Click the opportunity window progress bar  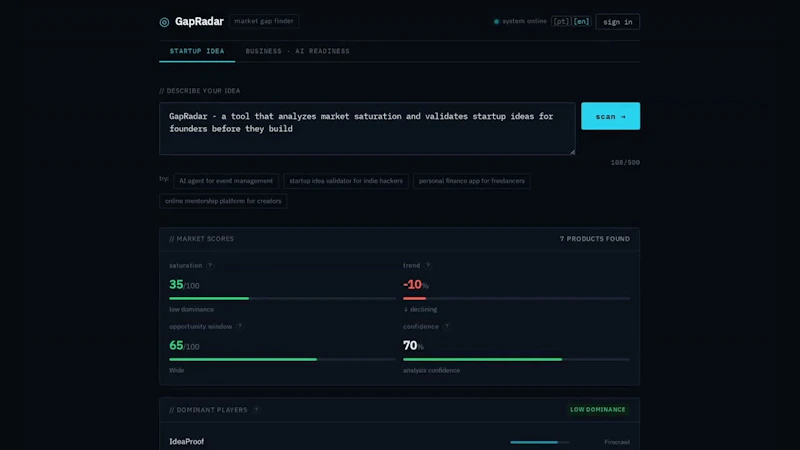282,359
